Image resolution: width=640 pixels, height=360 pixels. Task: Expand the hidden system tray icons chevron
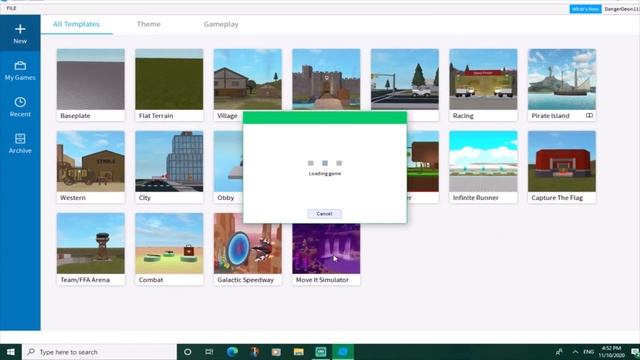click(x=575, y=352)
